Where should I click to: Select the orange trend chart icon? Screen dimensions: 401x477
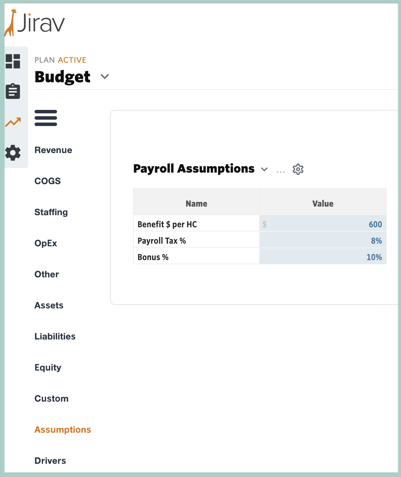coord(13,122)
